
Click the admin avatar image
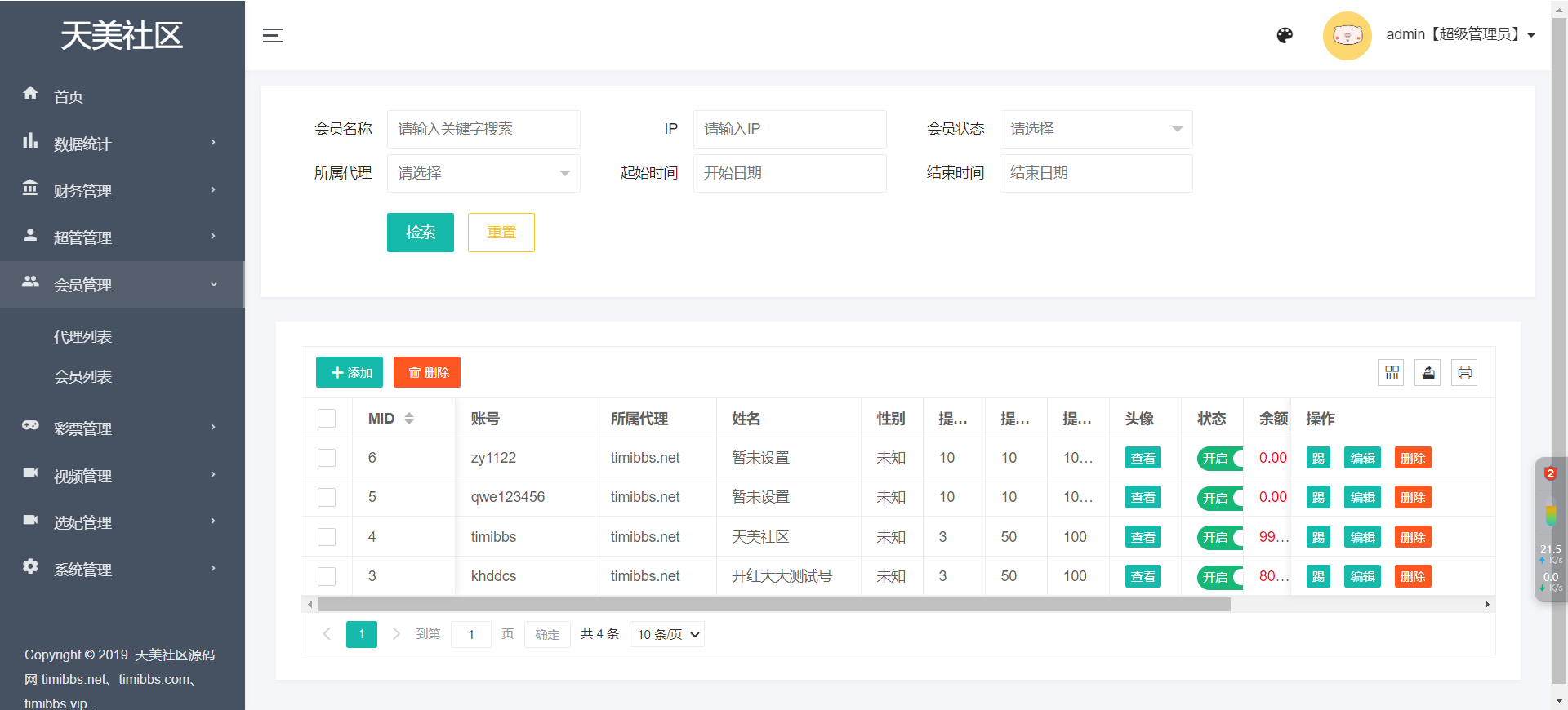[x=1347, y=35]
